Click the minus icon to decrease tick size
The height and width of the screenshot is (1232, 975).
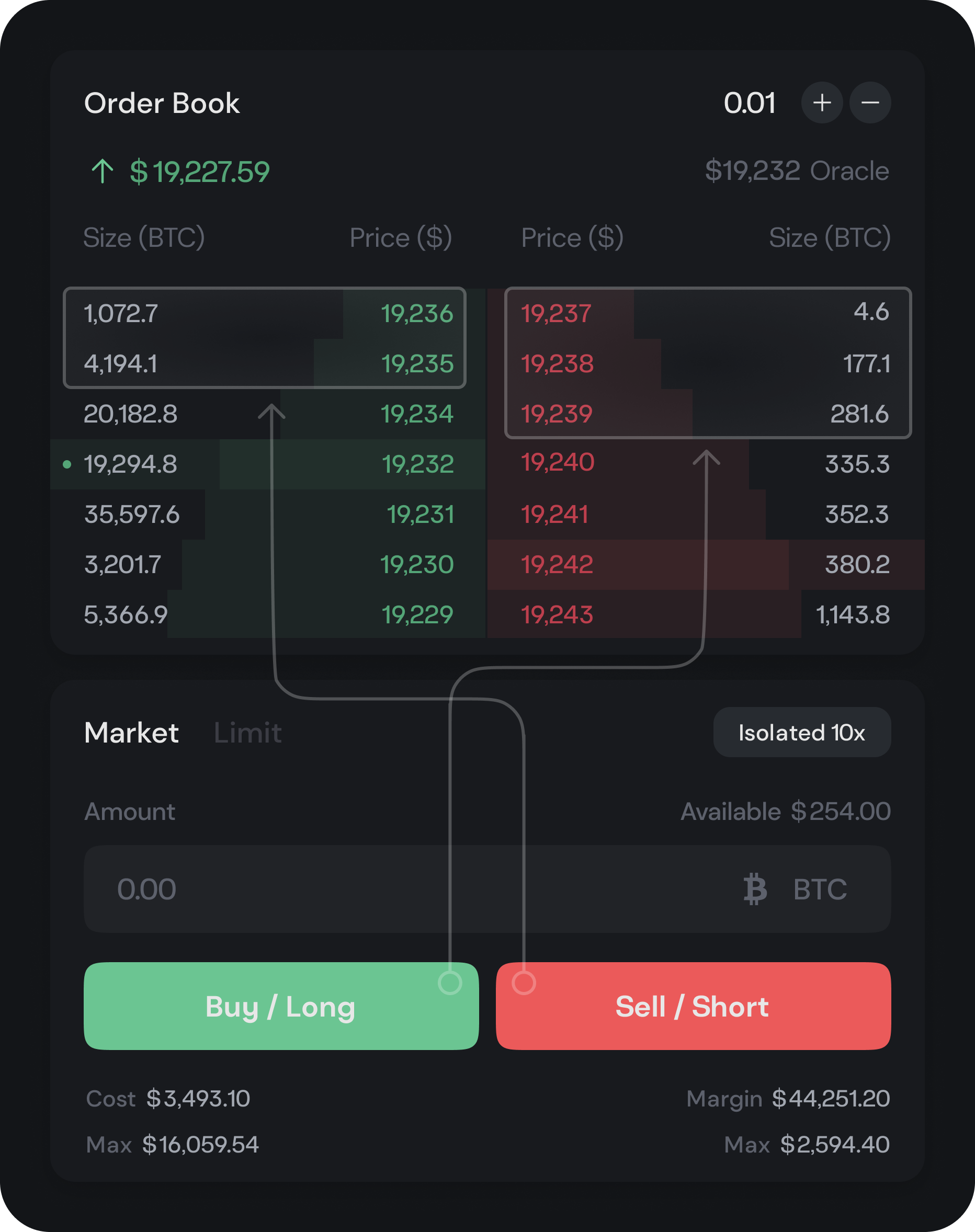click(870, 102)
